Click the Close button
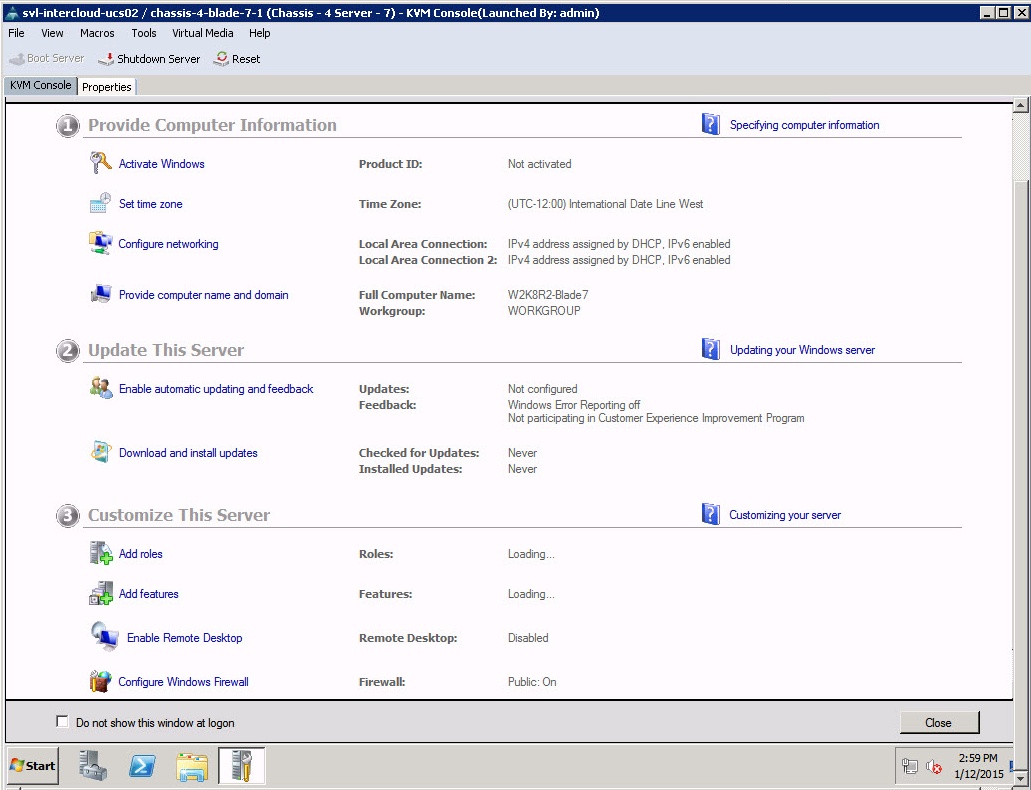 (x=939, y=722)
